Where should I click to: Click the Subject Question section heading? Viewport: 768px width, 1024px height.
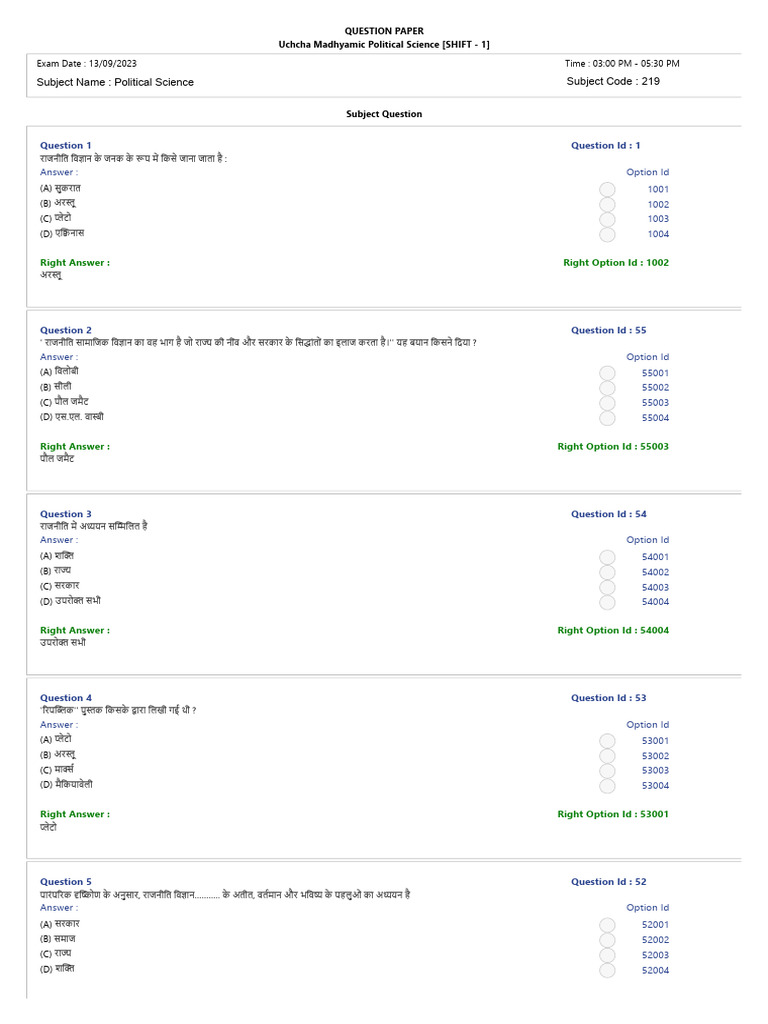[384, 114]
